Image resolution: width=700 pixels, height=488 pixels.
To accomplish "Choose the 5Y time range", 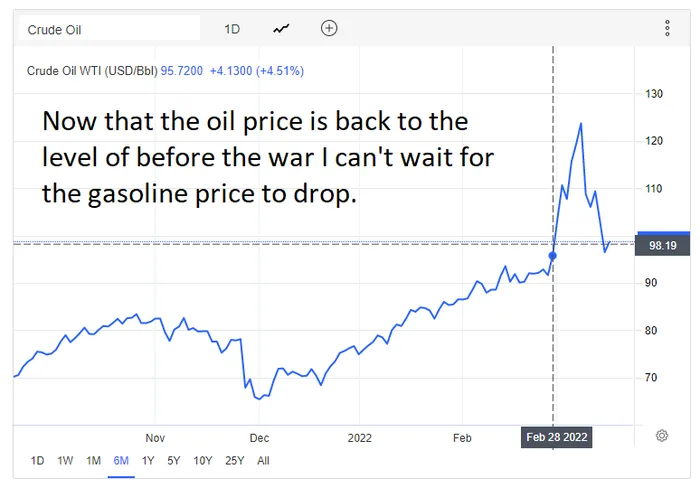I will pyautogui.click(x=174, y=461).
